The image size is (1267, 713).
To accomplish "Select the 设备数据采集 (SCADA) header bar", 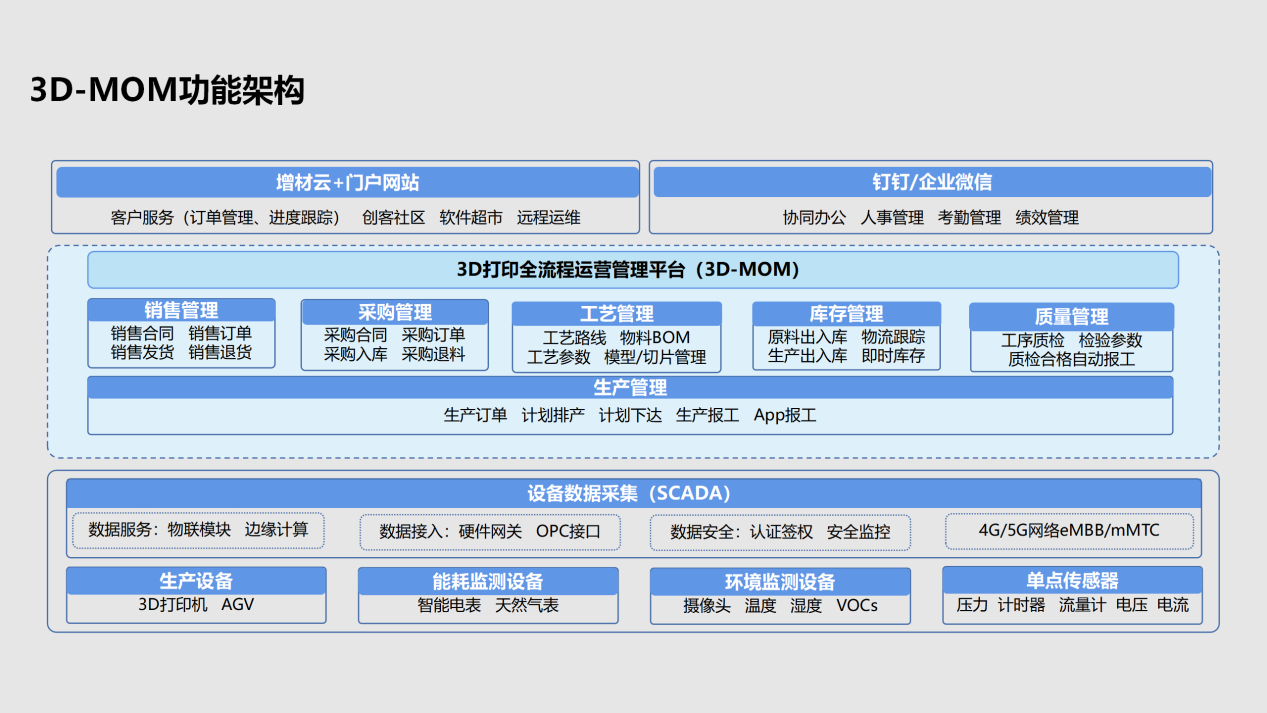I will click(633, 493).
